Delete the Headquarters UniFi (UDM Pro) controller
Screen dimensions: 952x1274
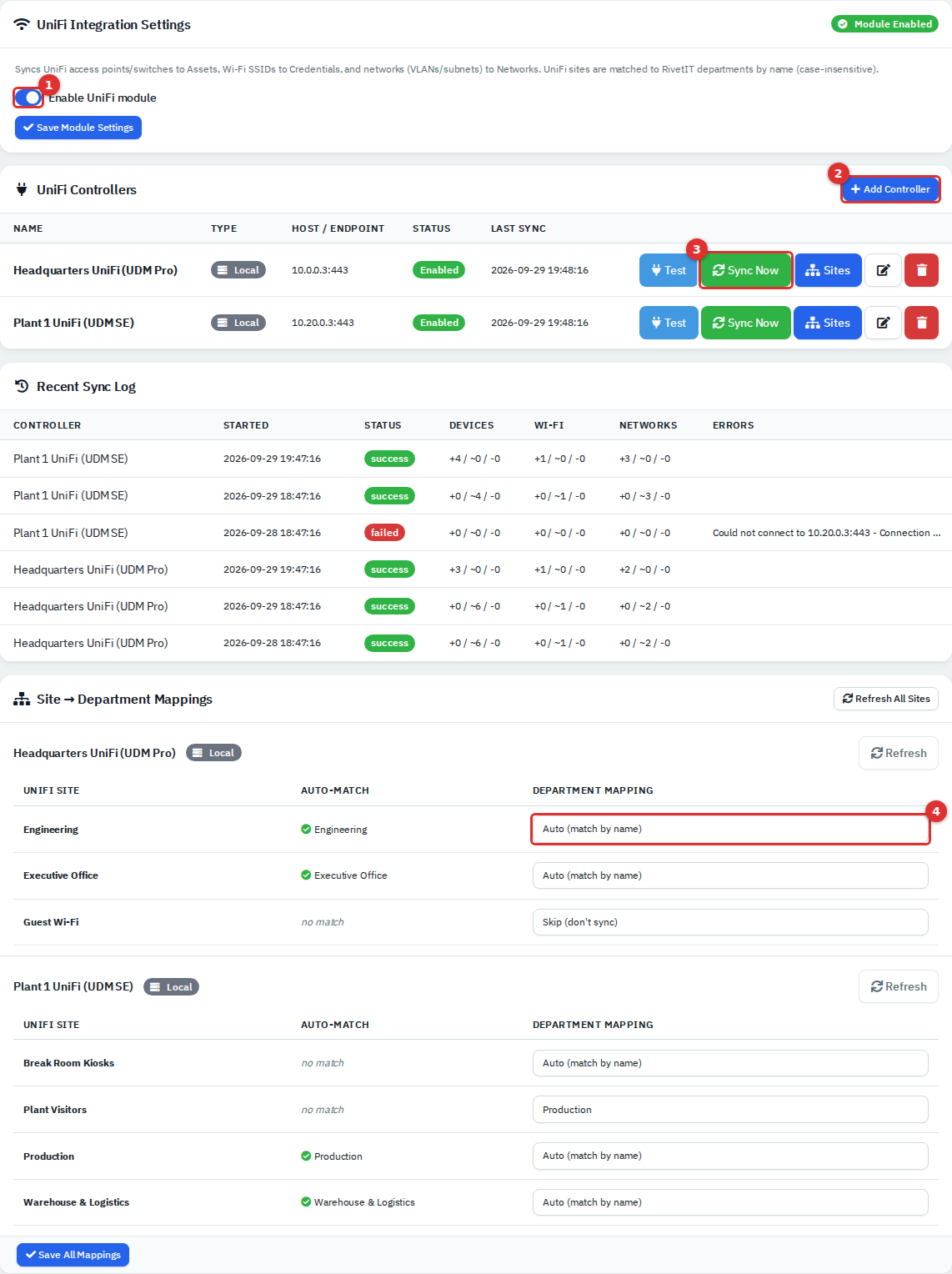921,270
